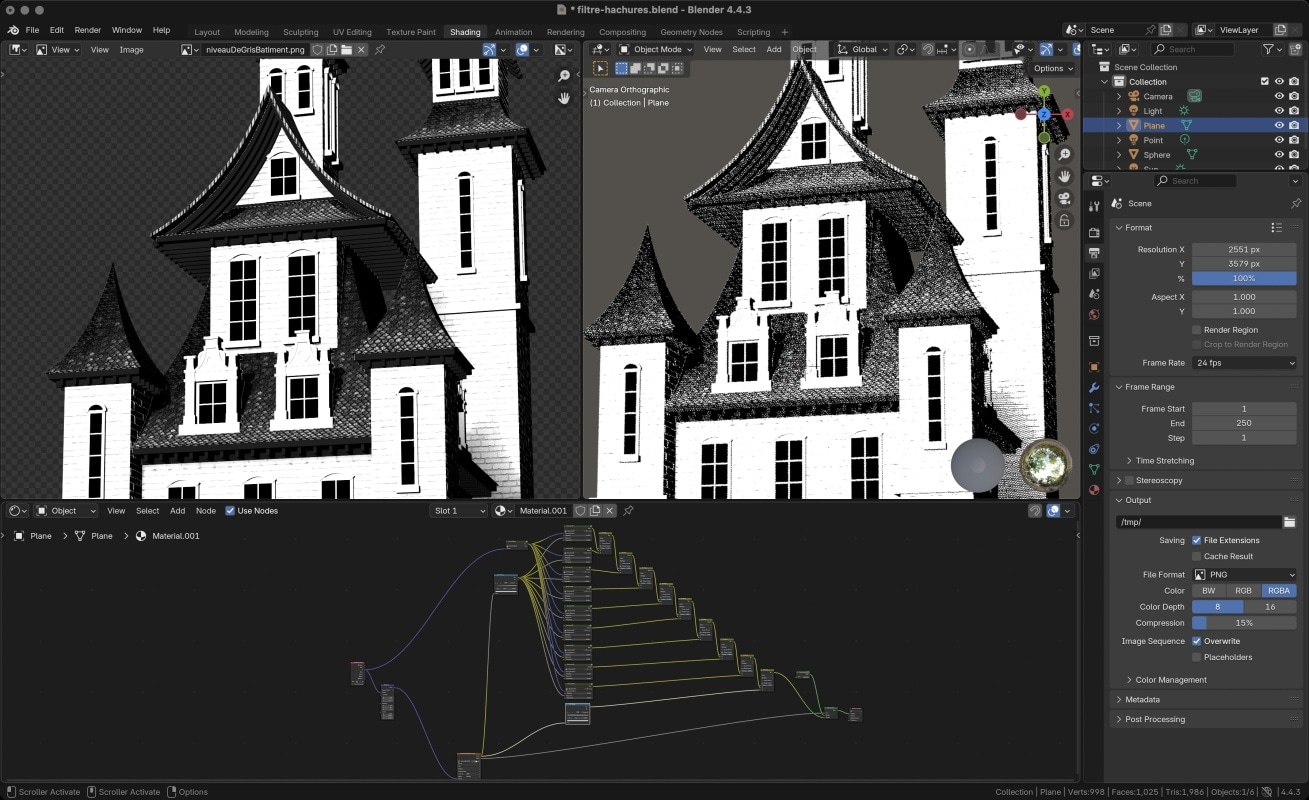This screenshot has width=1309, height=800.
Task: Hide Camera object with eye icon
Action: tap(1279, 96)
